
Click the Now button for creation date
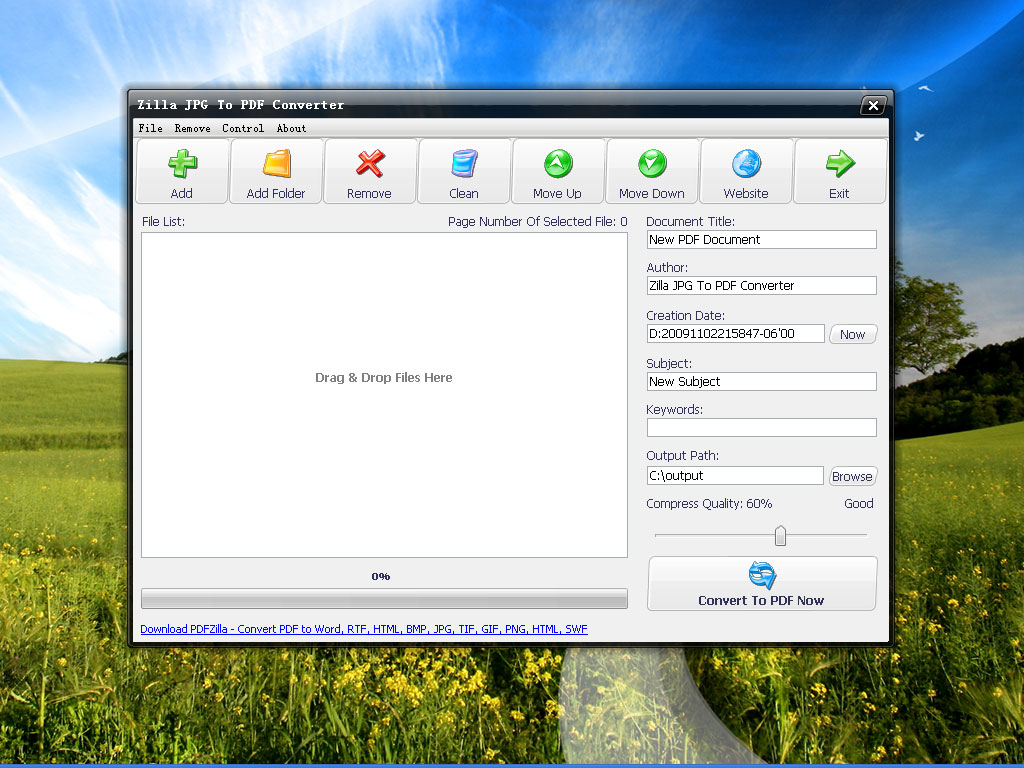853,334
